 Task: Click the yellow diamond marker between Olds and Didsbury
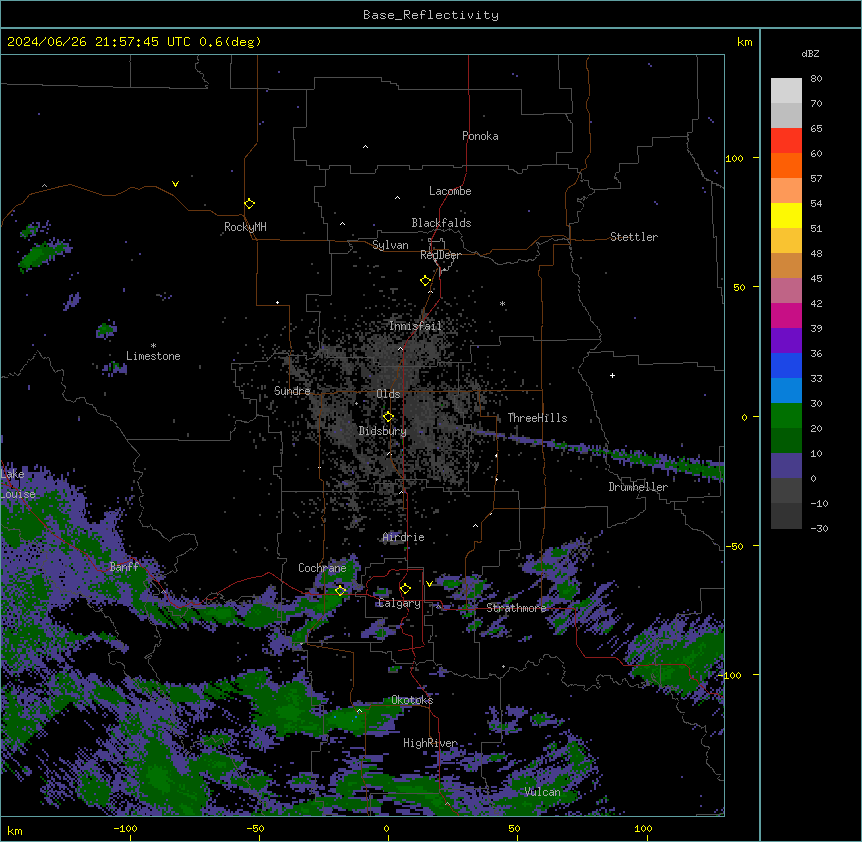coord(388,417)
